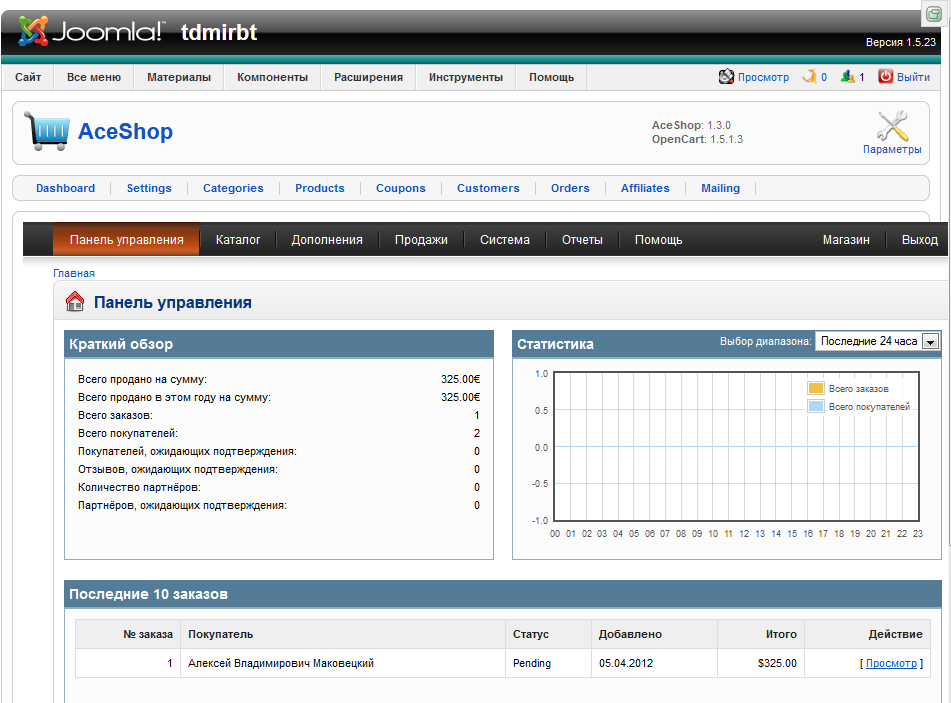Click the AceShop title text

click(126, 131)
